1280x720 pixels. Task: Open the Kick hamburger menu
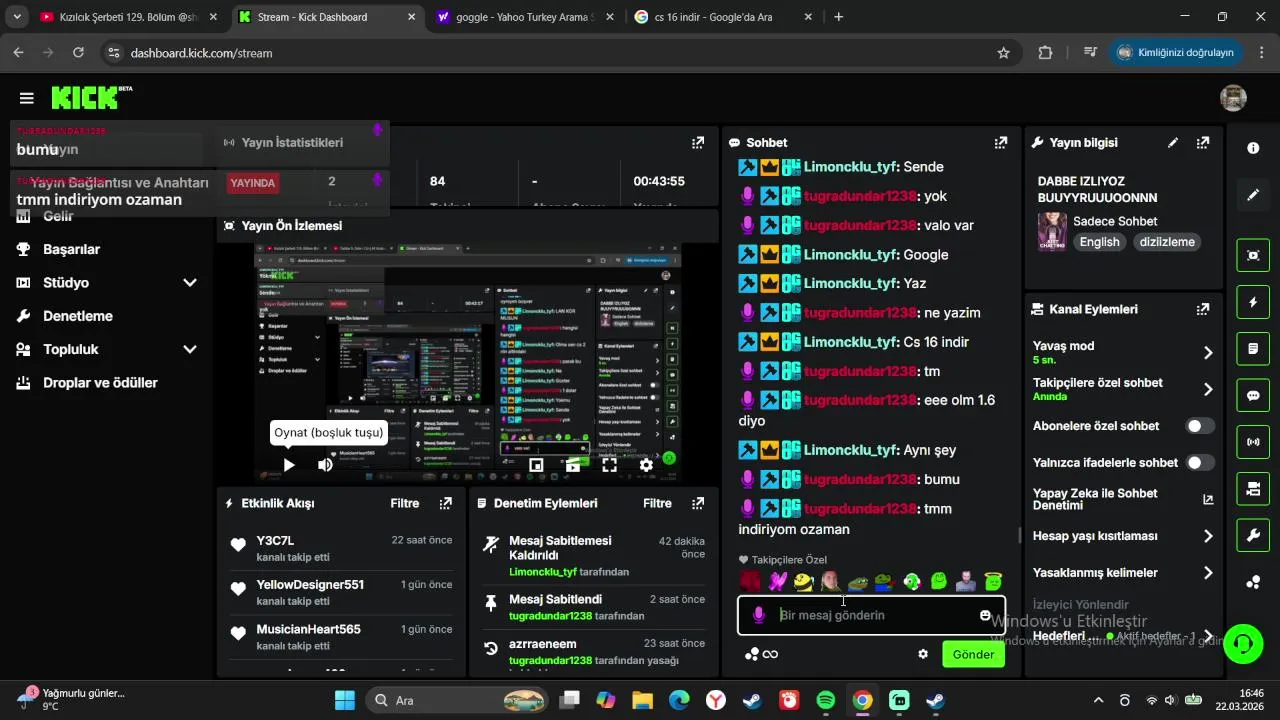(x=27, y=98)
